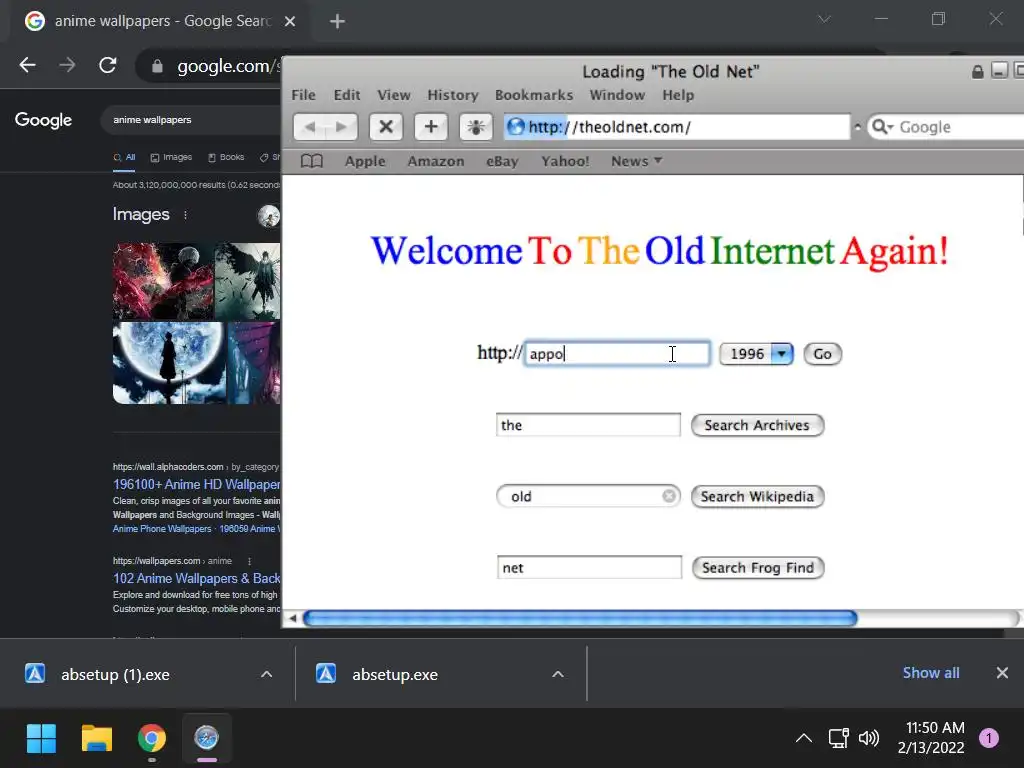The height and width of the screenshot is (768, 1024).
Task: Open a new Chrome tab with plus button
Action: [337, 22]
